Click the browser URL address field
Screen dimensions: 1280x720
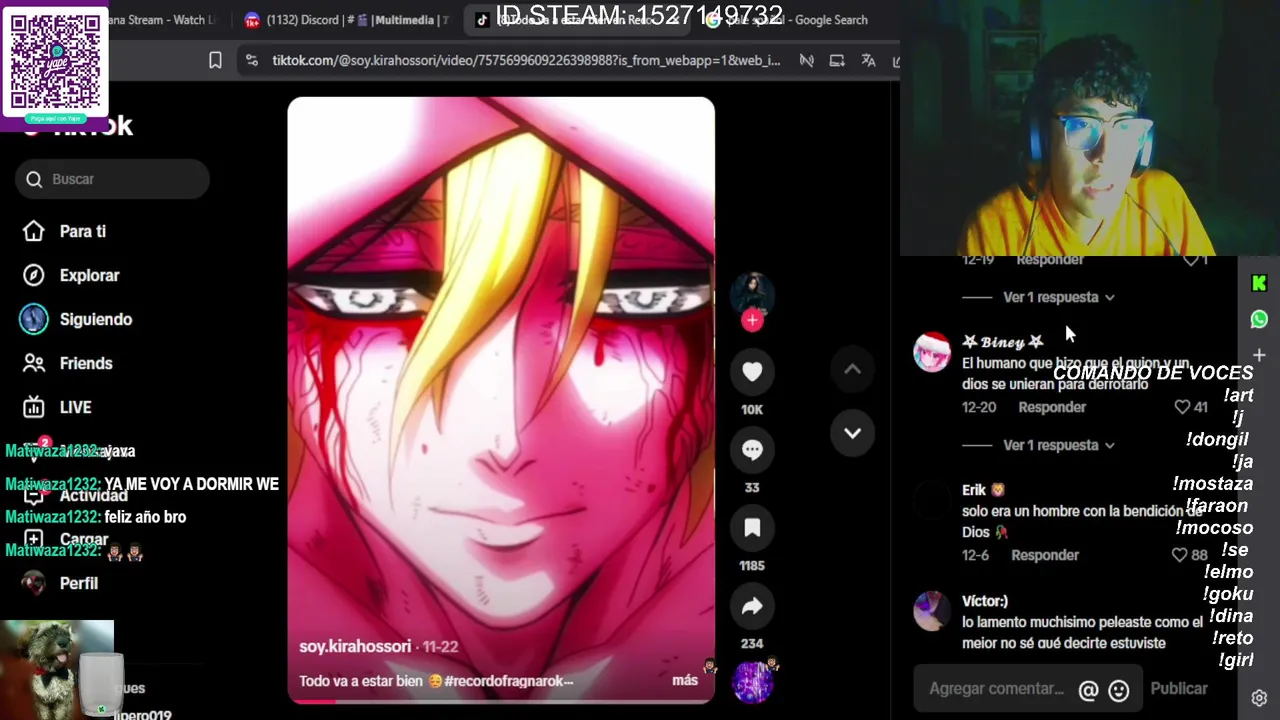[526, 60]
